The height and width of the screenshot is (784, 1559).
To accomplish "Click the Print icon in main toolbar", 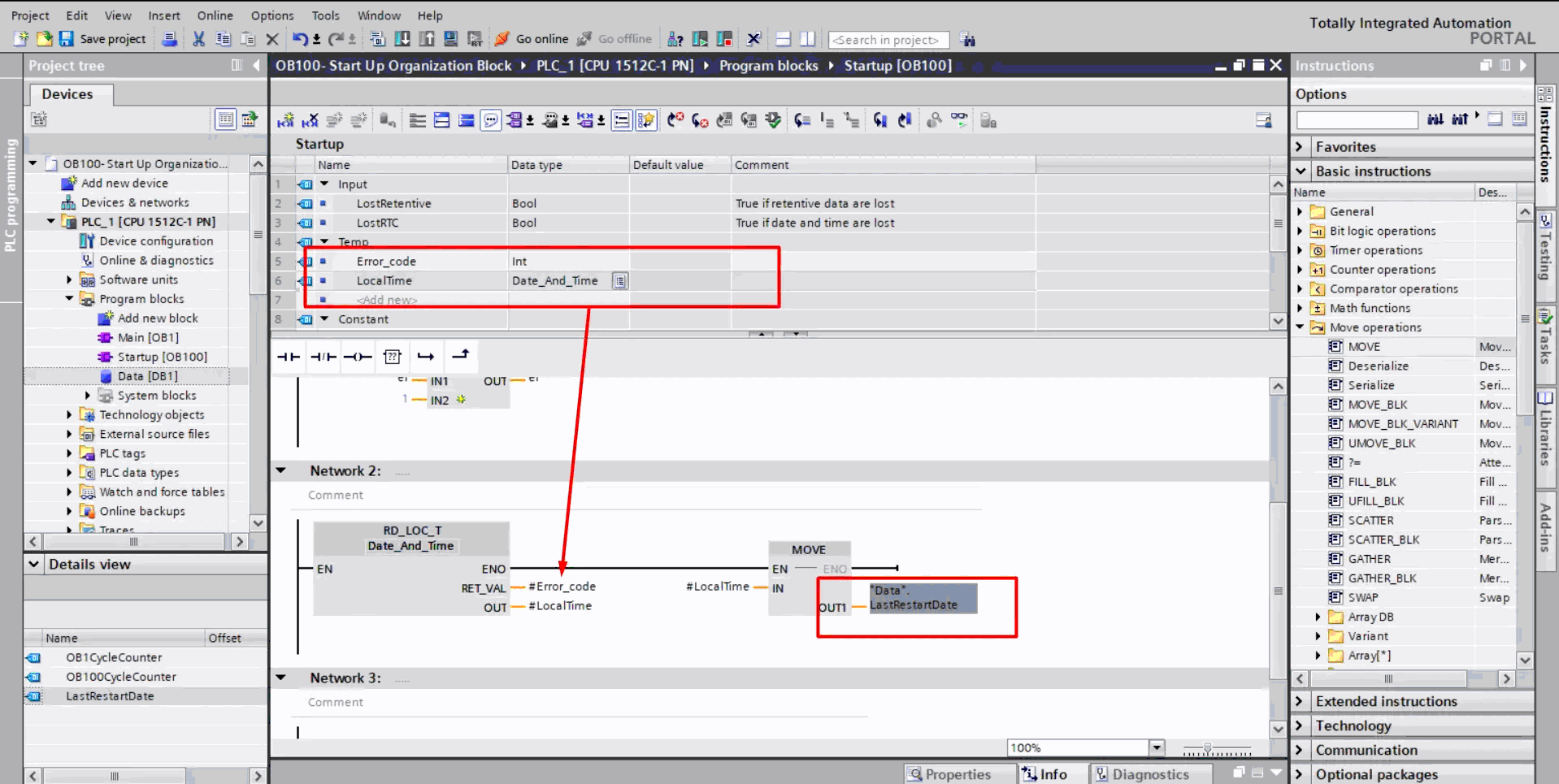I will (x=170, y=39).
